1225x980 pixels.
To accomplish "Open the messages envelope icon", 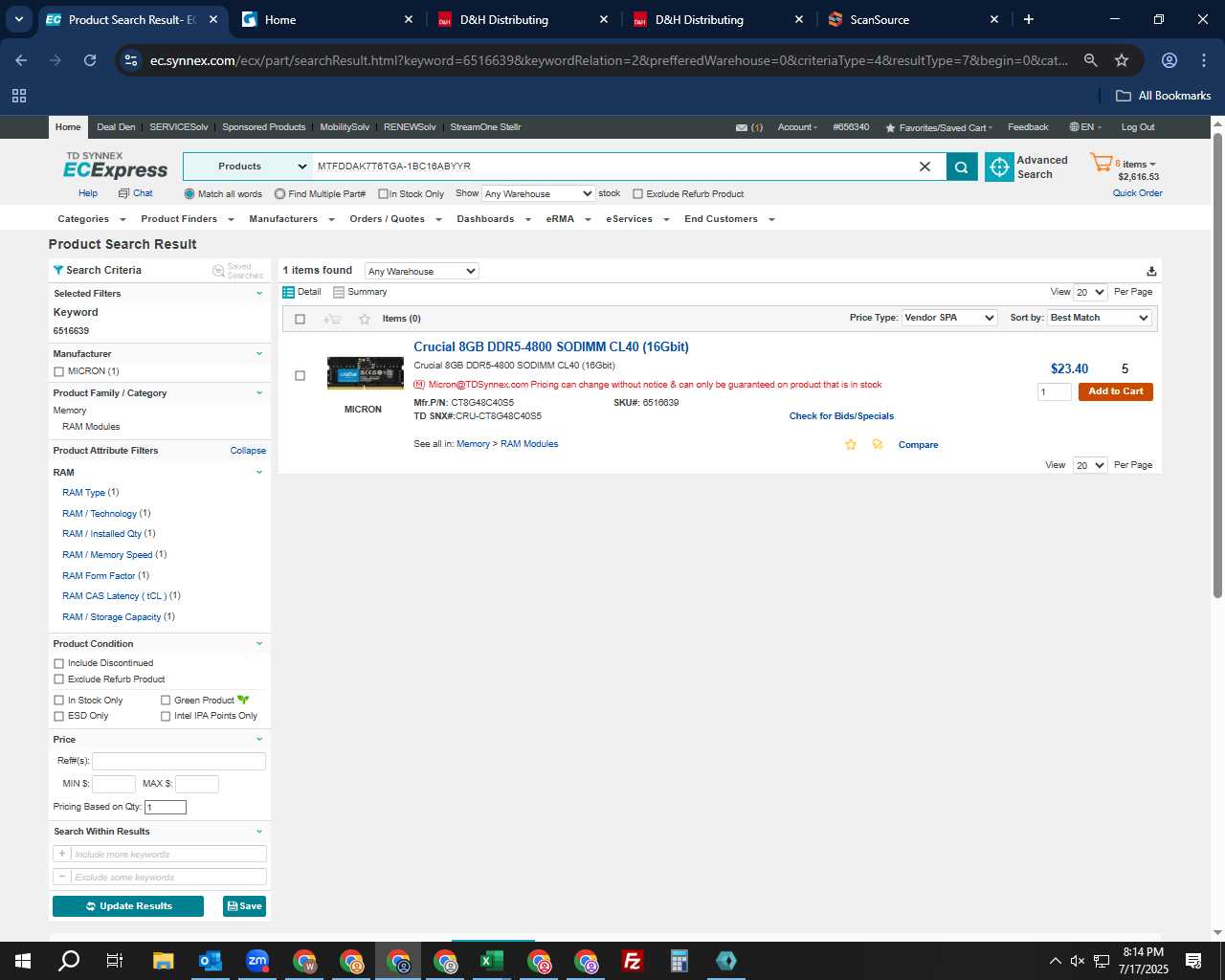I will click(x=742, y=127).
